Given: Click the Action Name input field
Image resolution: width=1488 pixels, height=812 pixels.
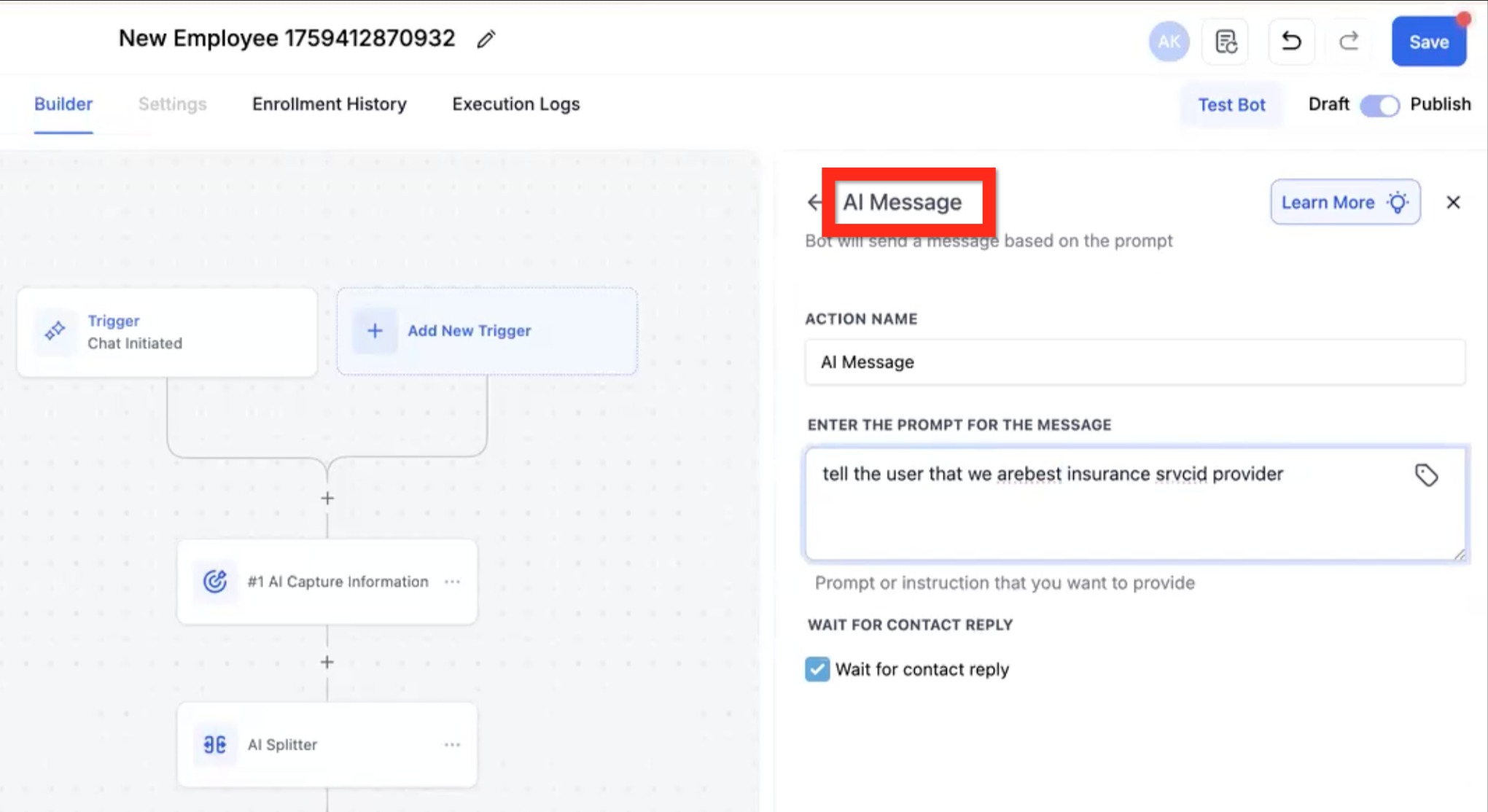Looking at the screenshot, I should [x=1134, y=362].
